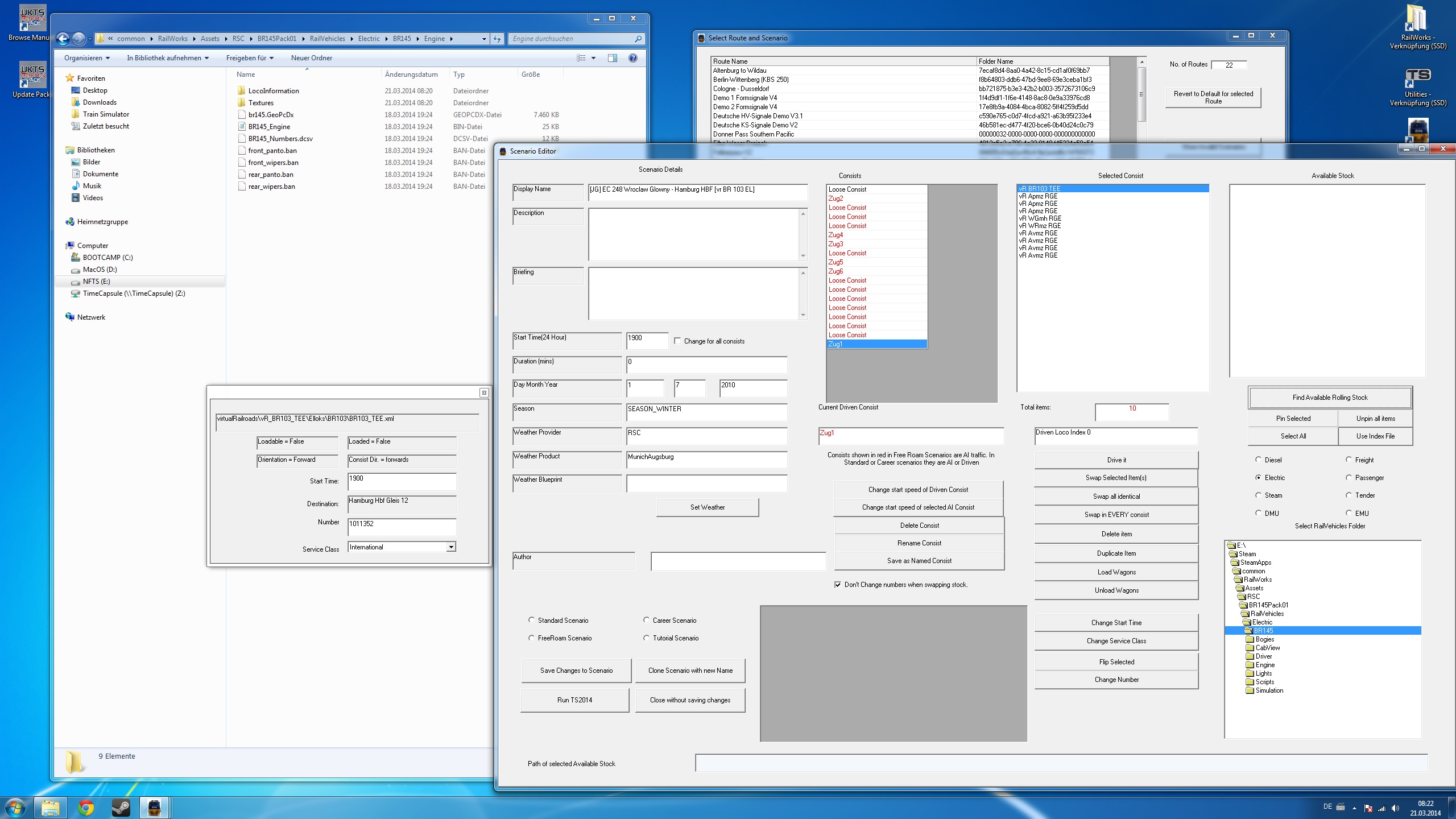Open the Heimnetzgruppe item in sidebar
This screenshot has height=819, width=1456.
click(102, 222)
